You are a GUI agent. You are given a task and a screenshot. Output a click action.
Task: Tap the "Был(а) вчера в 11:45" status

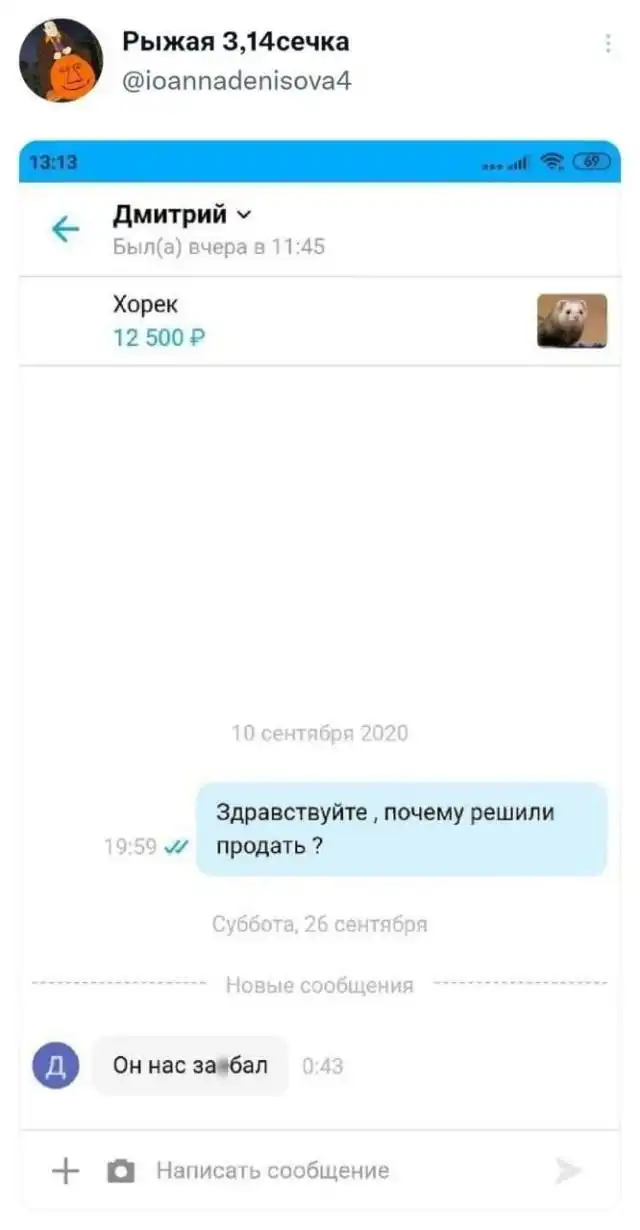pos(219,246)
